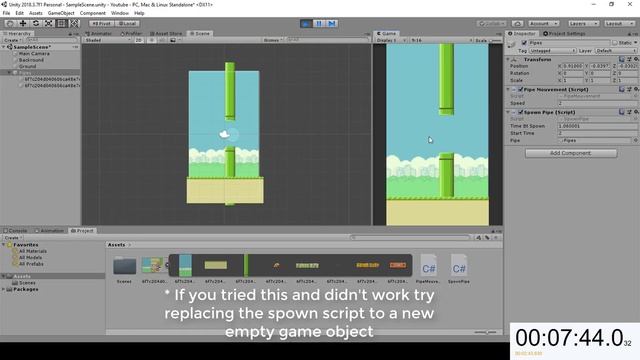Viewport: 640px width, 360px height.
Task: Open the GameObject menu
Action: tap(61, 13)
